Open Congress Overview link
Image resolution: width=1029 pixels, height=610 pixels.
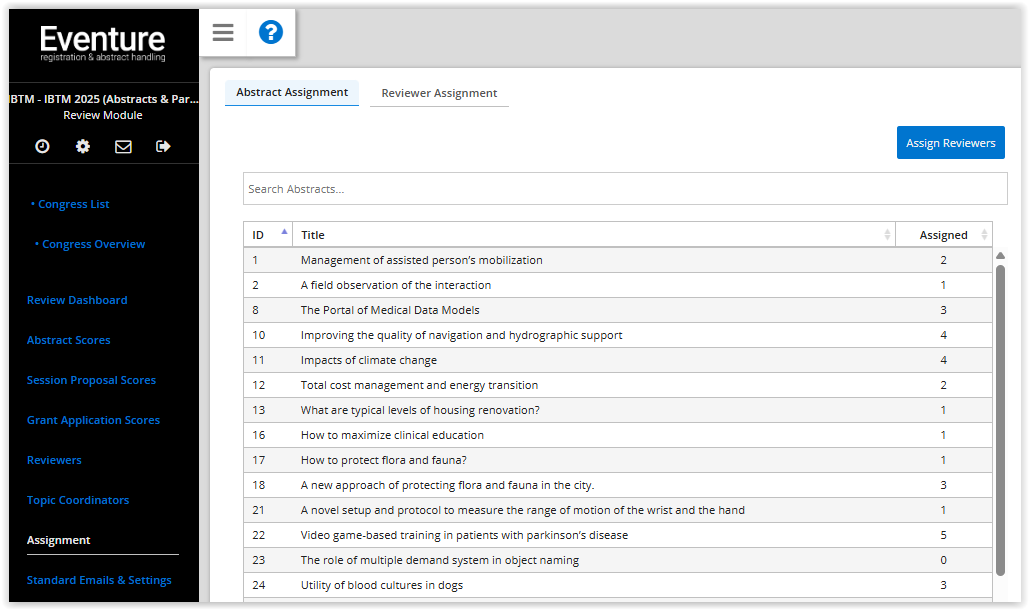(x=93, y=244)
